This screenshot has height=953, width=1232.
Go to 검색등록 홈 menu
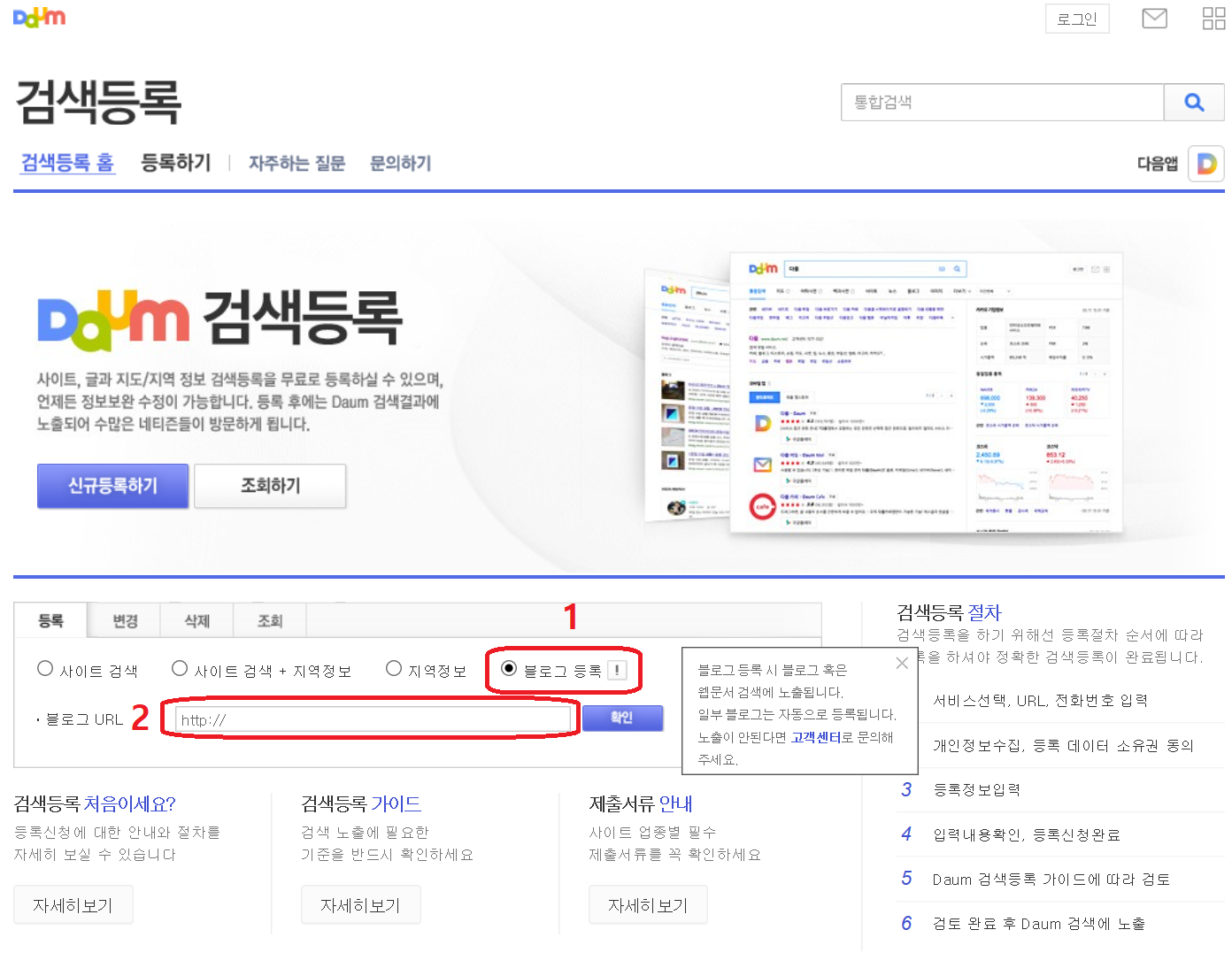[x=67, y=163]
